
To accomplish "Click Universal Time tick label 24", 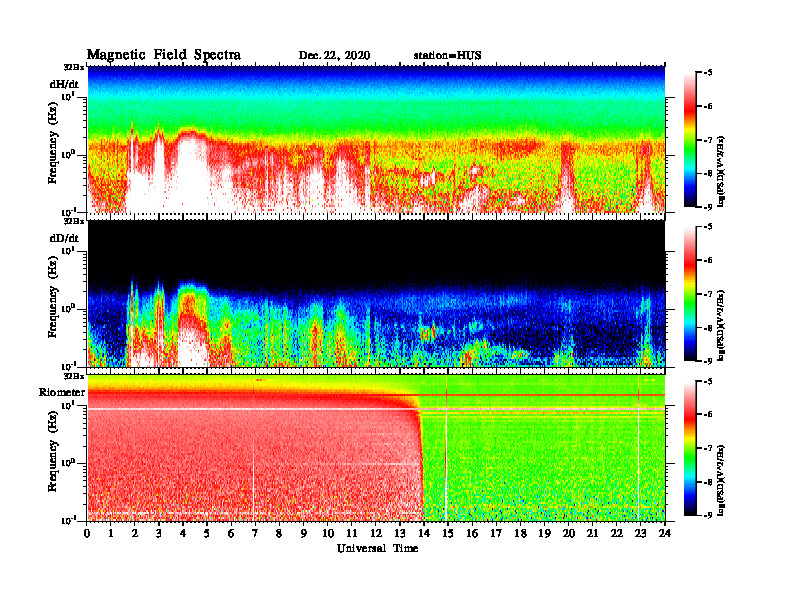I will point(665,533).
